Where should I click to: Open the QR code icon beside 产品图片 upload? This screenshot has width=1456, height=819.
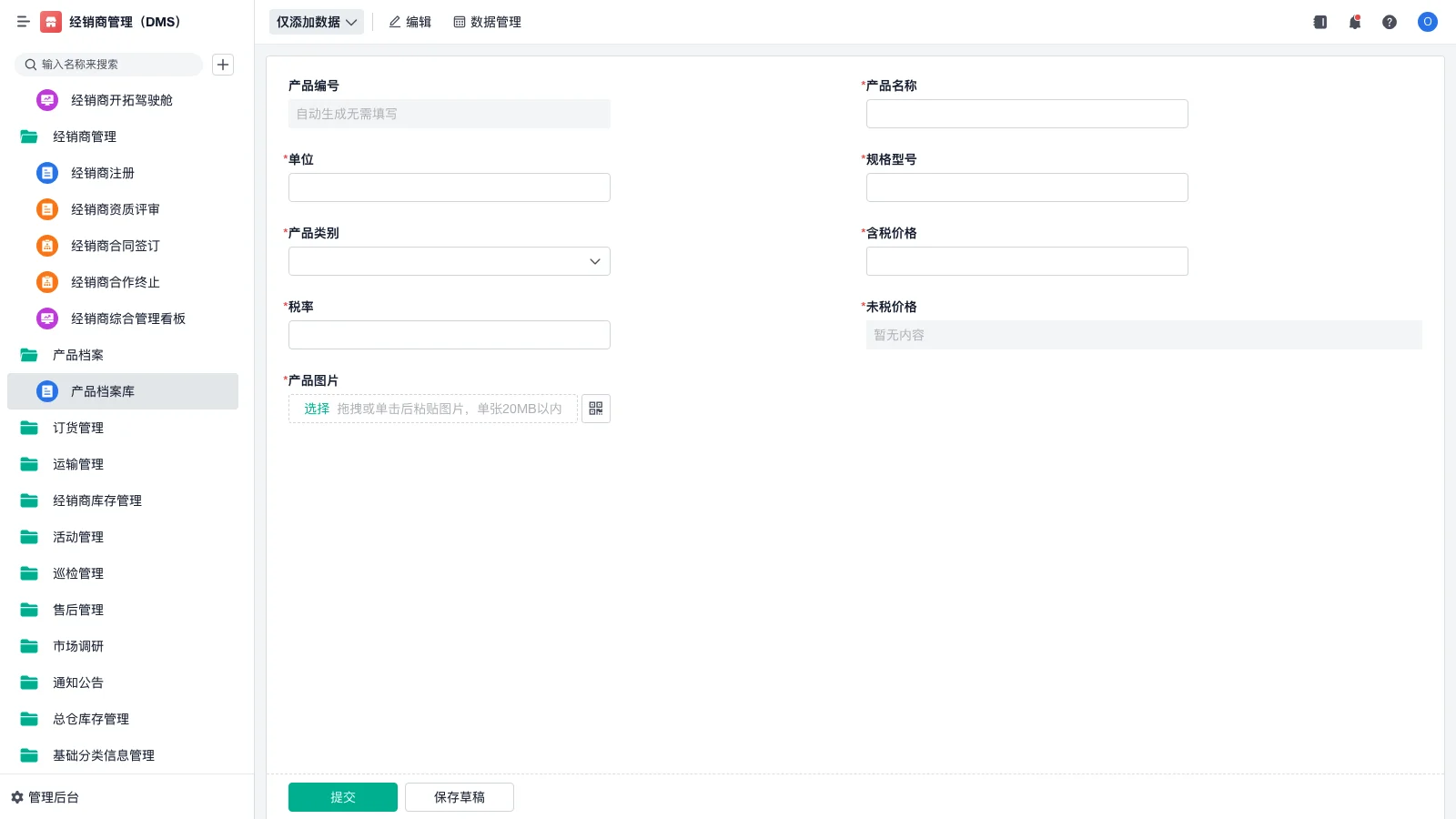point(596,408)
